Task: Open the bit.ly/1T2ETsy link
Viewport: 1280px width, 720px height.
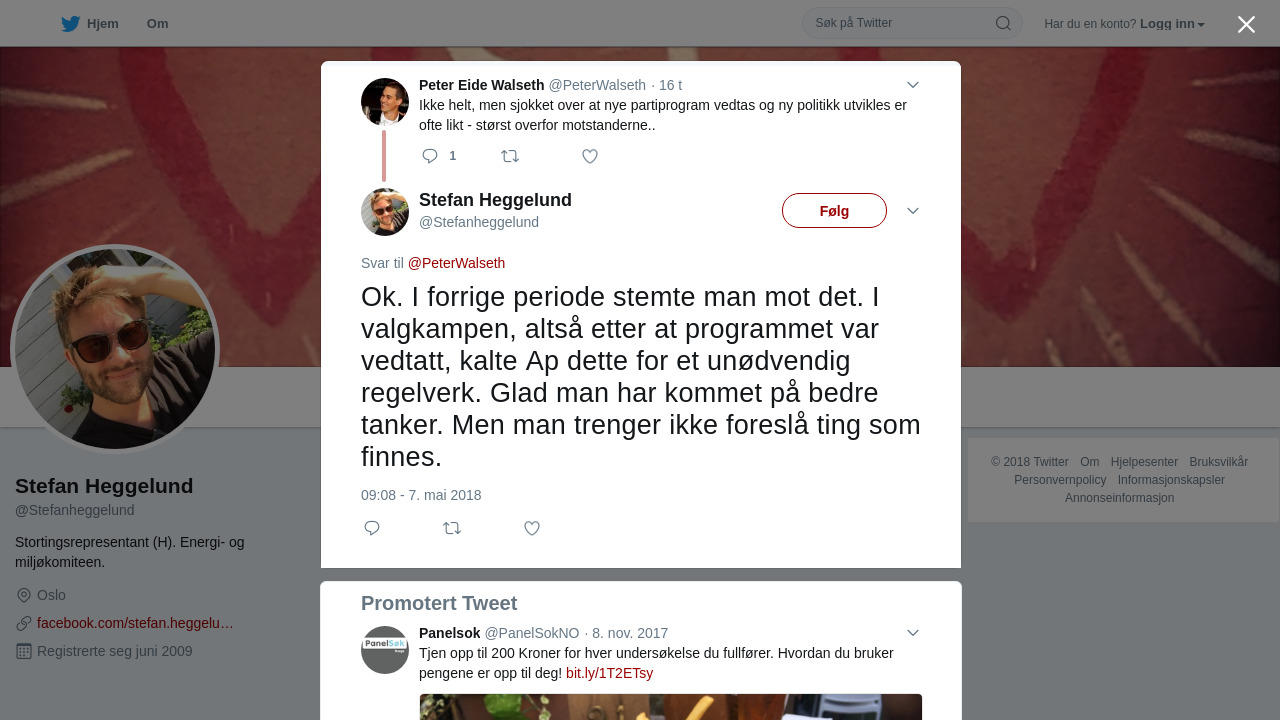Action: click(x=609, y=673)
